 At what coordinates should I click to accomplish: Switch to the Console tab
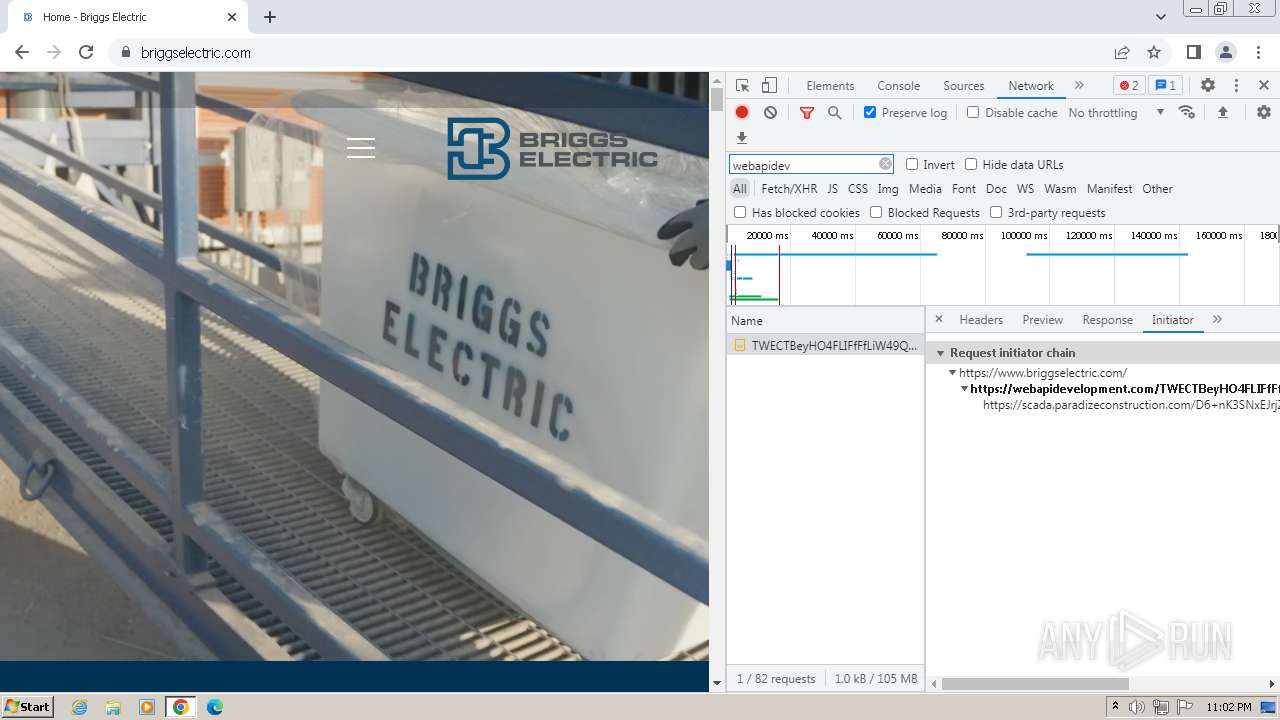(898, 86)
